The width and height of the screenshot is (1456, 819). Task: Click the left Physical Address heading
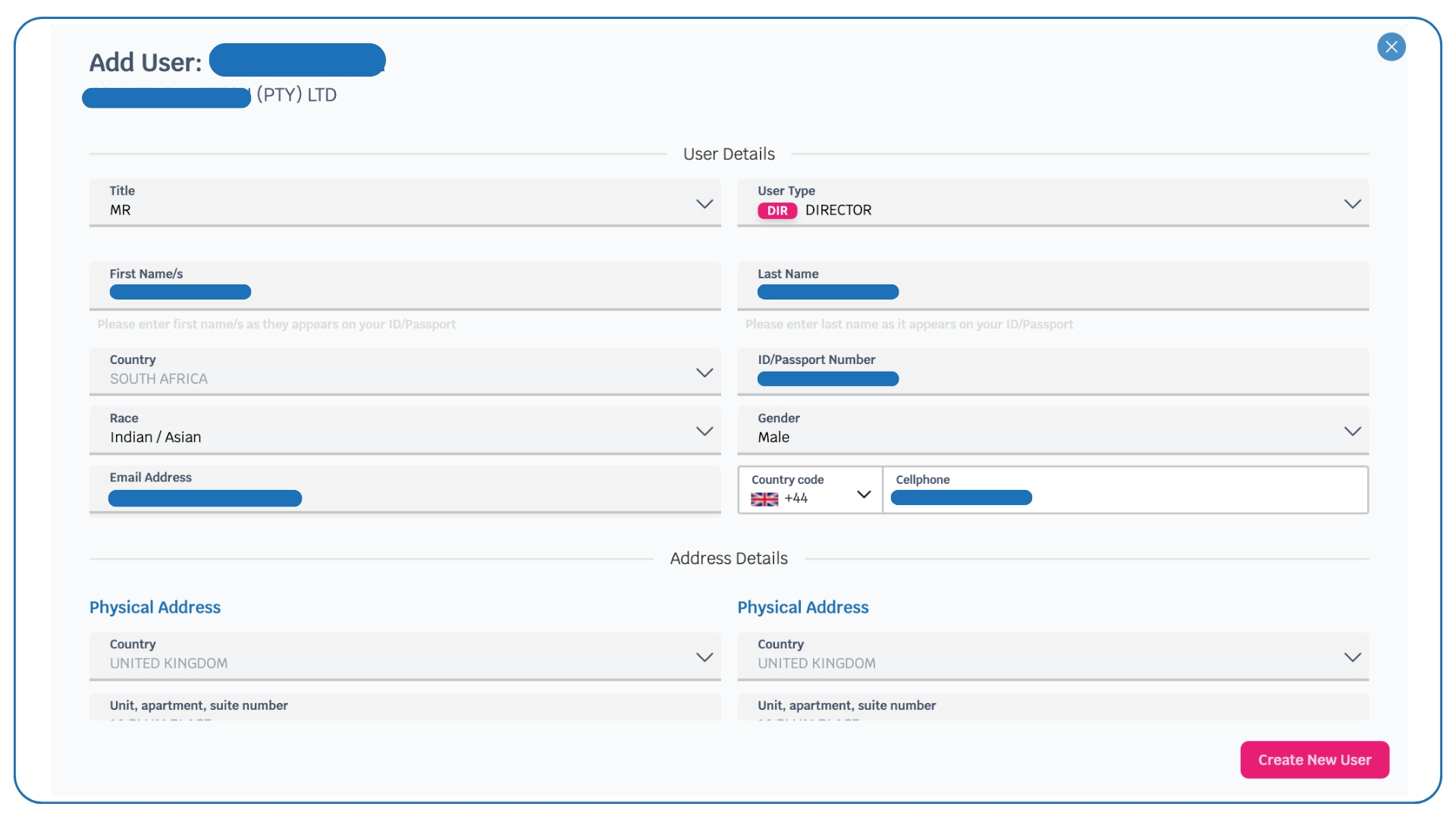click(155, 607)
